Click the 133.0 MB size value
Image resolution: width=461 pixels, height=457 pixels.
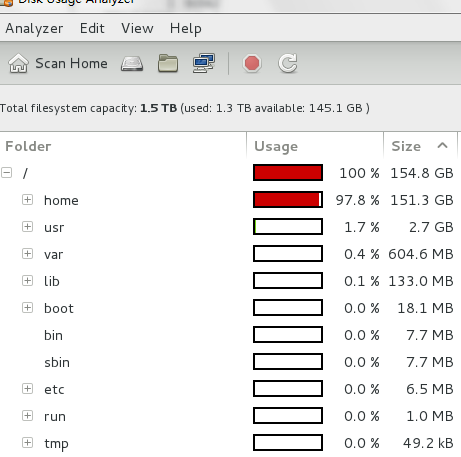coord(421,281)
